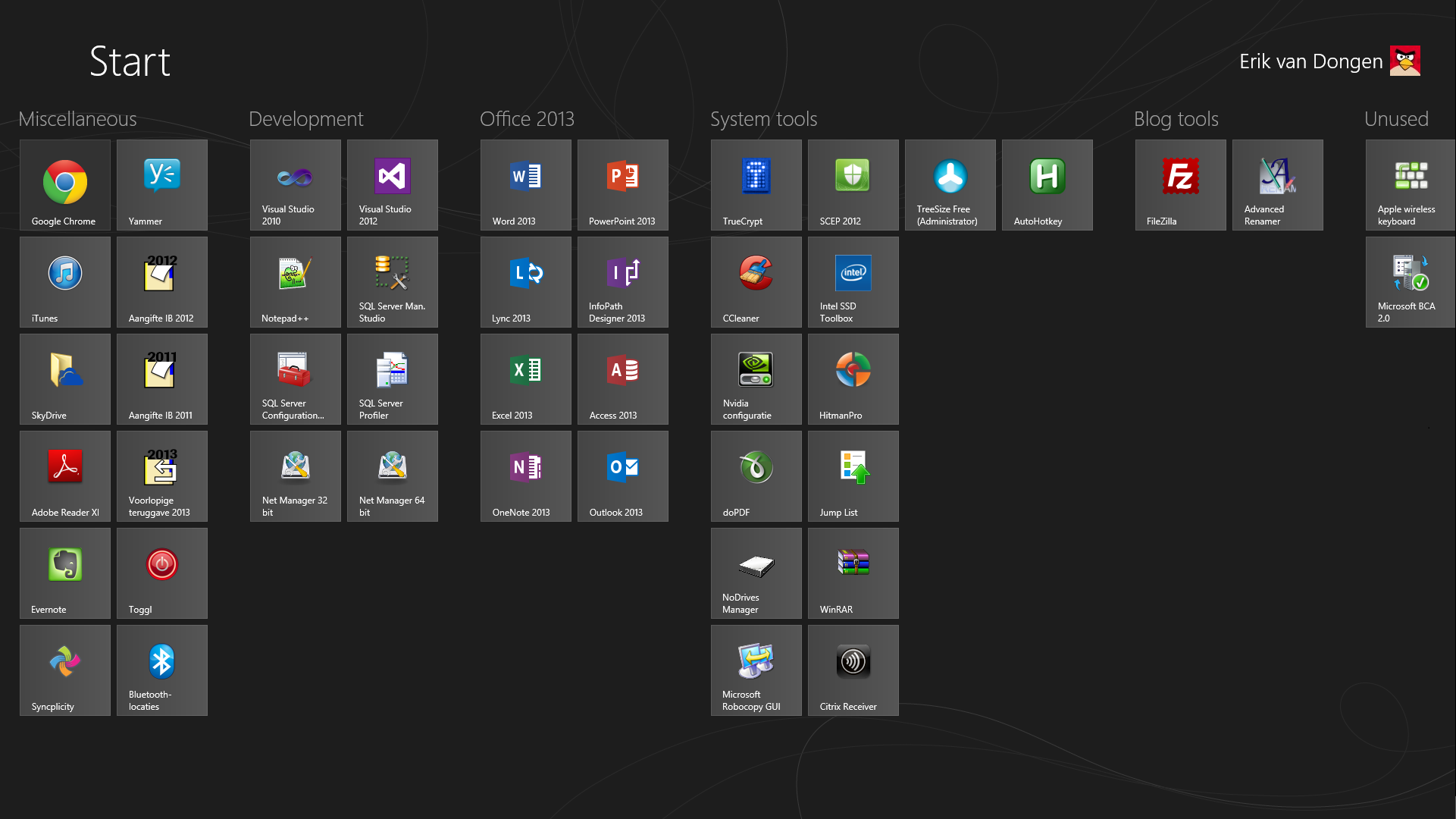This screenshot has height=819, width=1456.
Task: Launch the TrueCrypt tile
Action: click(x=756, y=185)
